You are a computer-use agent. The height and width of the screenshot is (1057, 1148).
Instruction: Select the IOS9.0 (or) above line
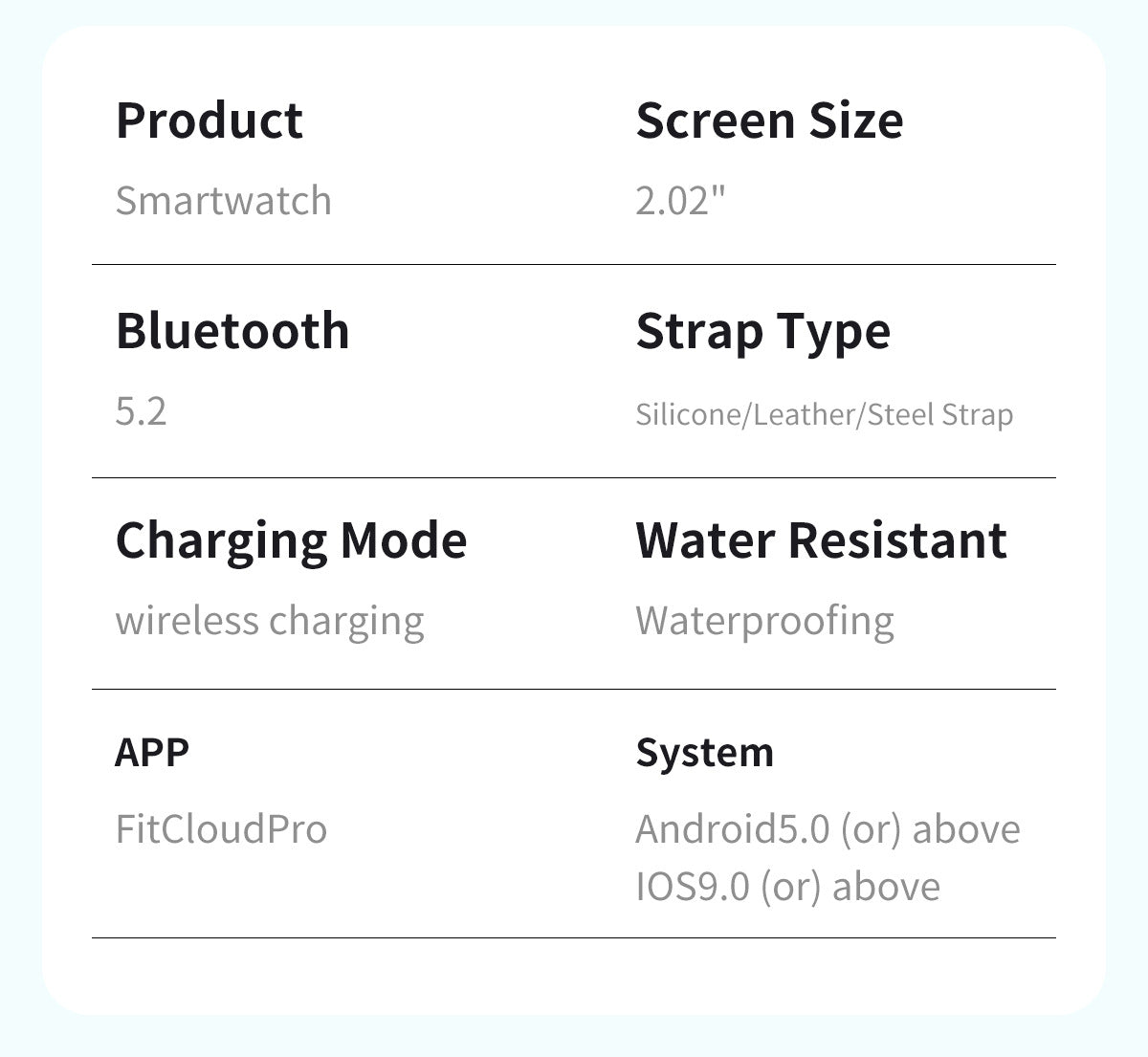(787, 886)
